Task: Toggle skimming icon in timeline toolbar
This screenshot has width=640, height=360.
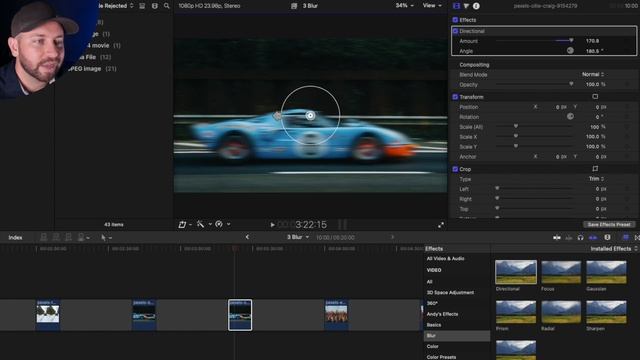Action: click(x=557, y=237)
